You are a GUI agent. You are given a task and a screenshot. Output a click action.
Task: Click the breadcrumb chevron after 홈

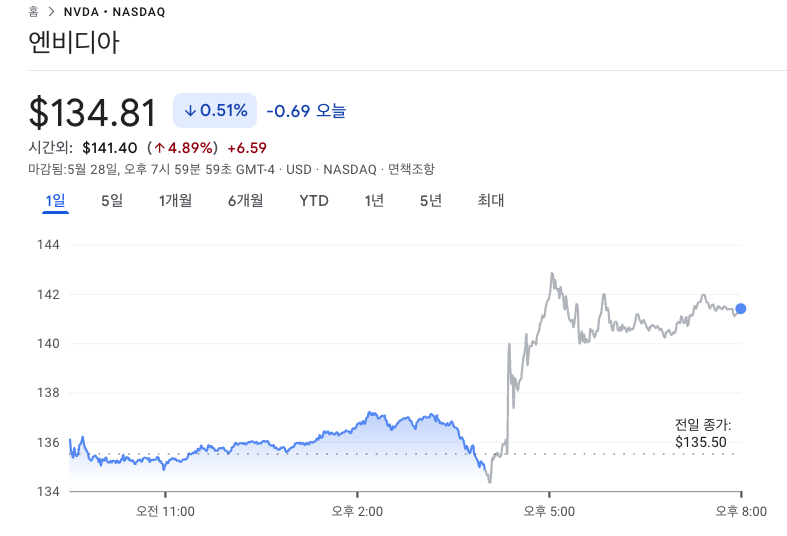click(50, 12)
